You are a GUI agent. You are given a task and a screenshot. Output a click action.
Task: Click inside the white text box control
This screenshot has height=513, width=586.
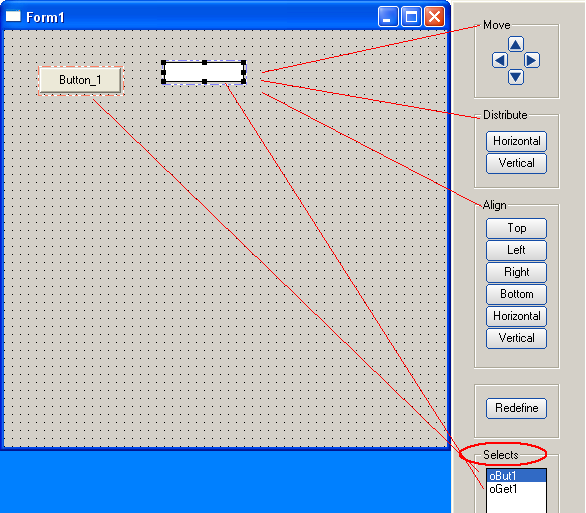pyautogui.click(x=204, y=72)
